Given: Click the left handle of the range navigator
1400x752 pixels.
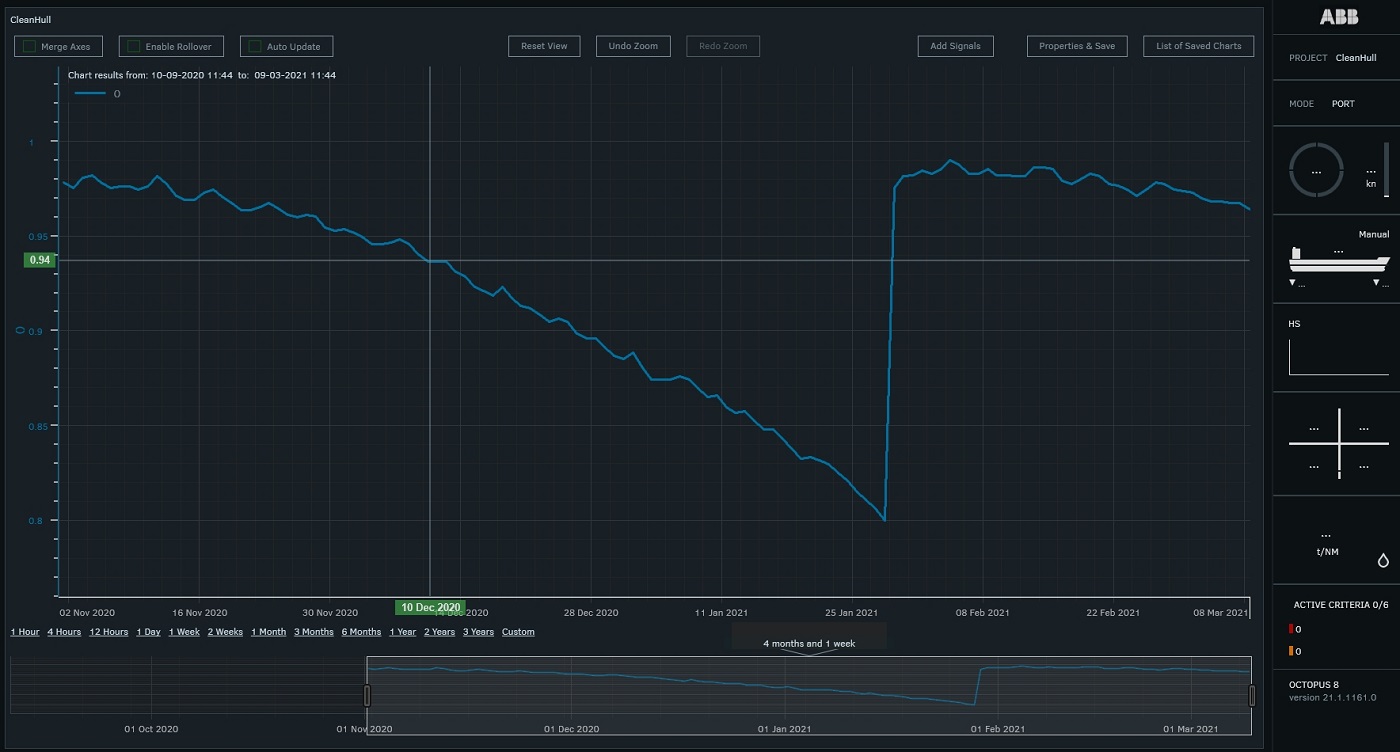Looking at the screenshot, I should (367, 696).
